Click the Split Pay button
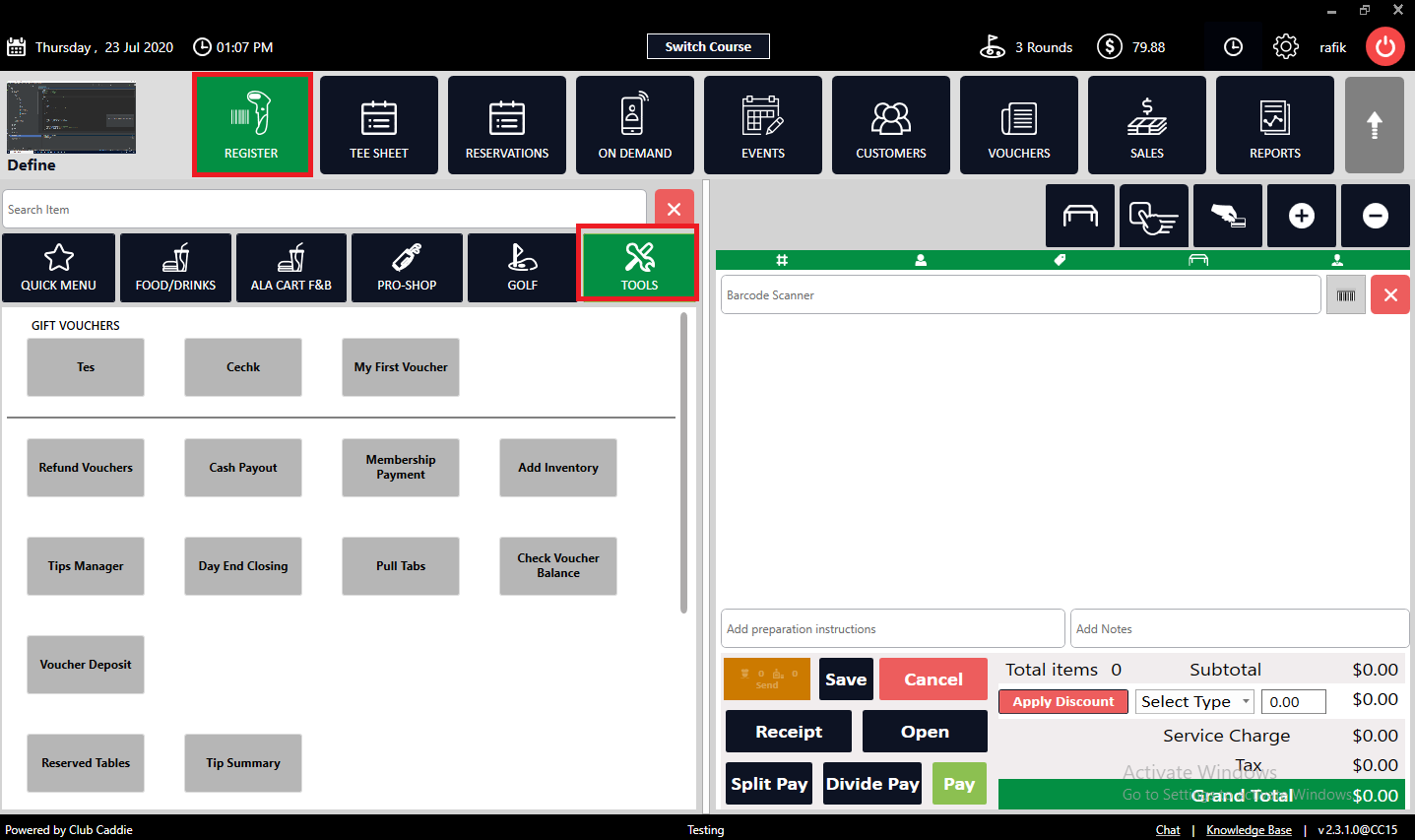Screen dimensions: 1415x840 (x=769, y=784)
